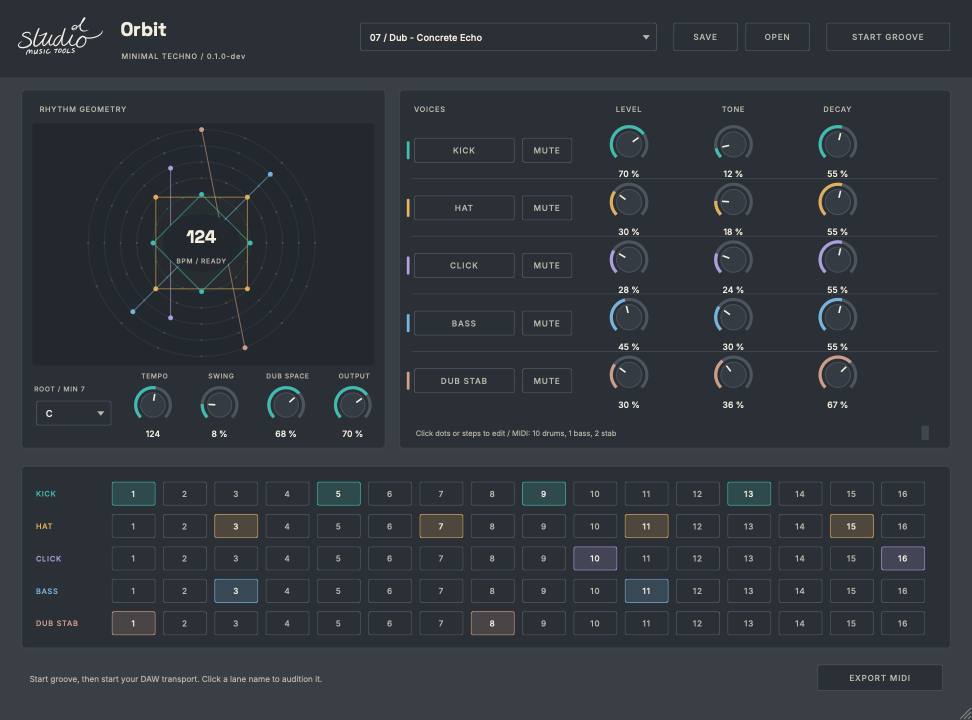The width and height of the screenshot is (972, 720).
Task: Click the HAT level knob
Action: [629, 202]
